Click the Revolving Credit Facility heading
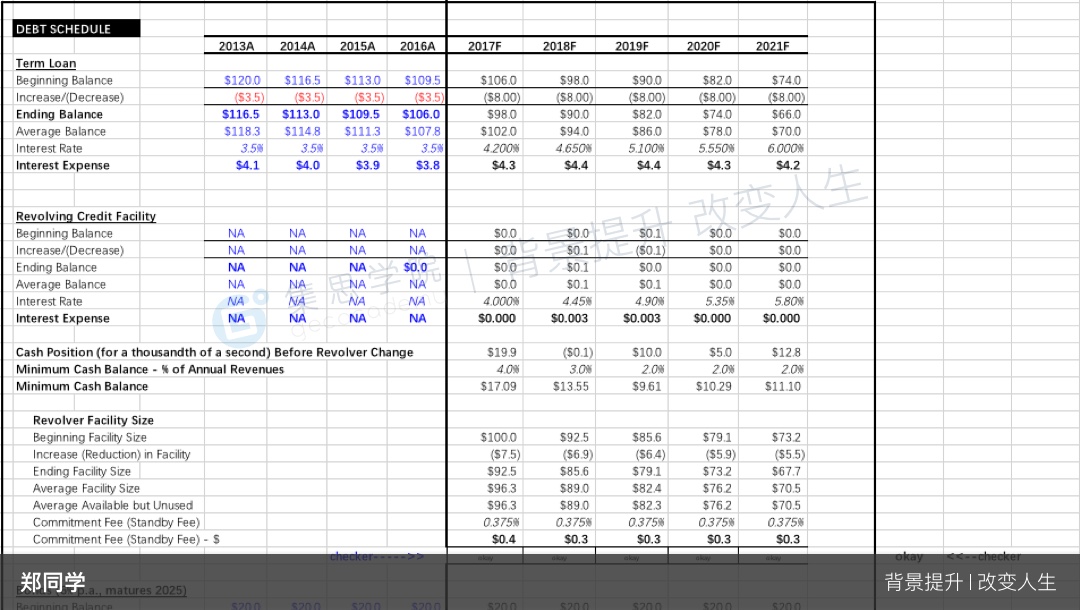1080x610 pixels. coord(86,216)
